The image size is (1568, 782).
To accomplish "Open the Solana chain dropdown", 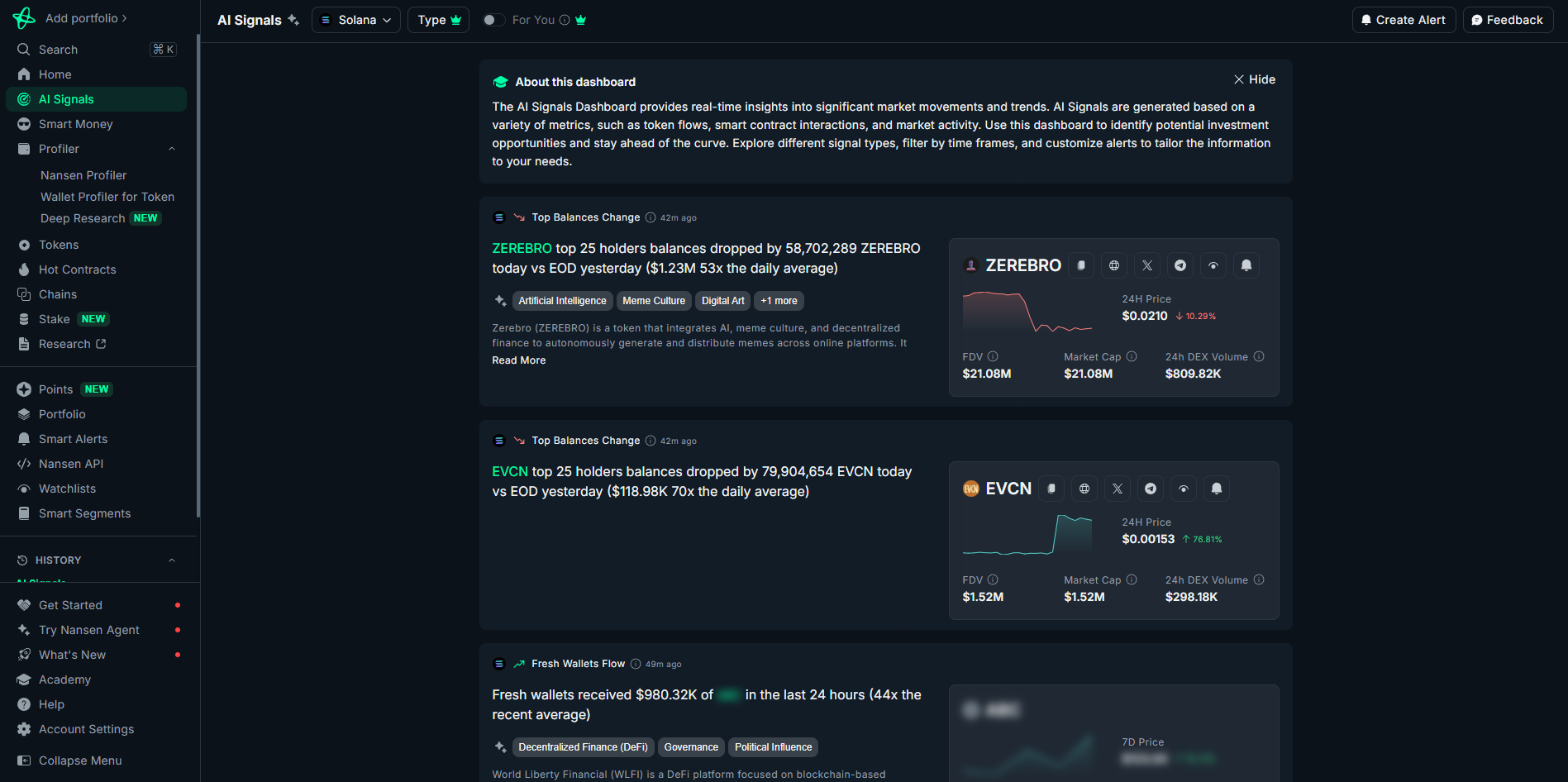I will click(x=356, y=20).
